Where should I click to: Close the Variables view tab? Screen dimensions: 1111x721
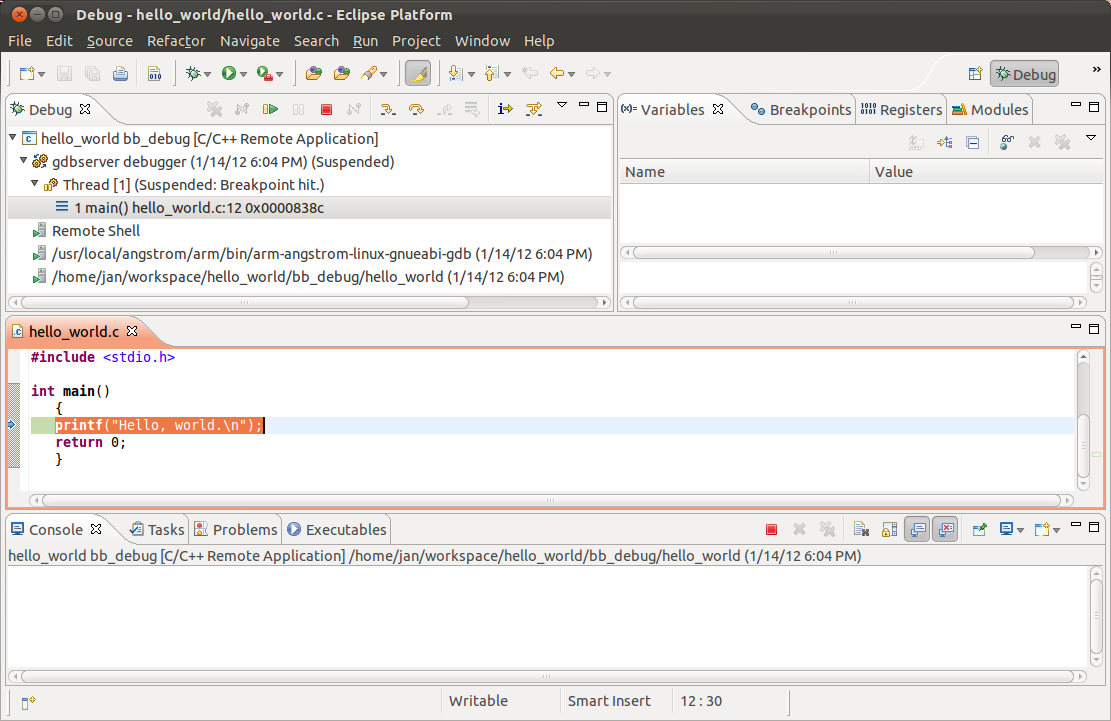pos(718,109)
